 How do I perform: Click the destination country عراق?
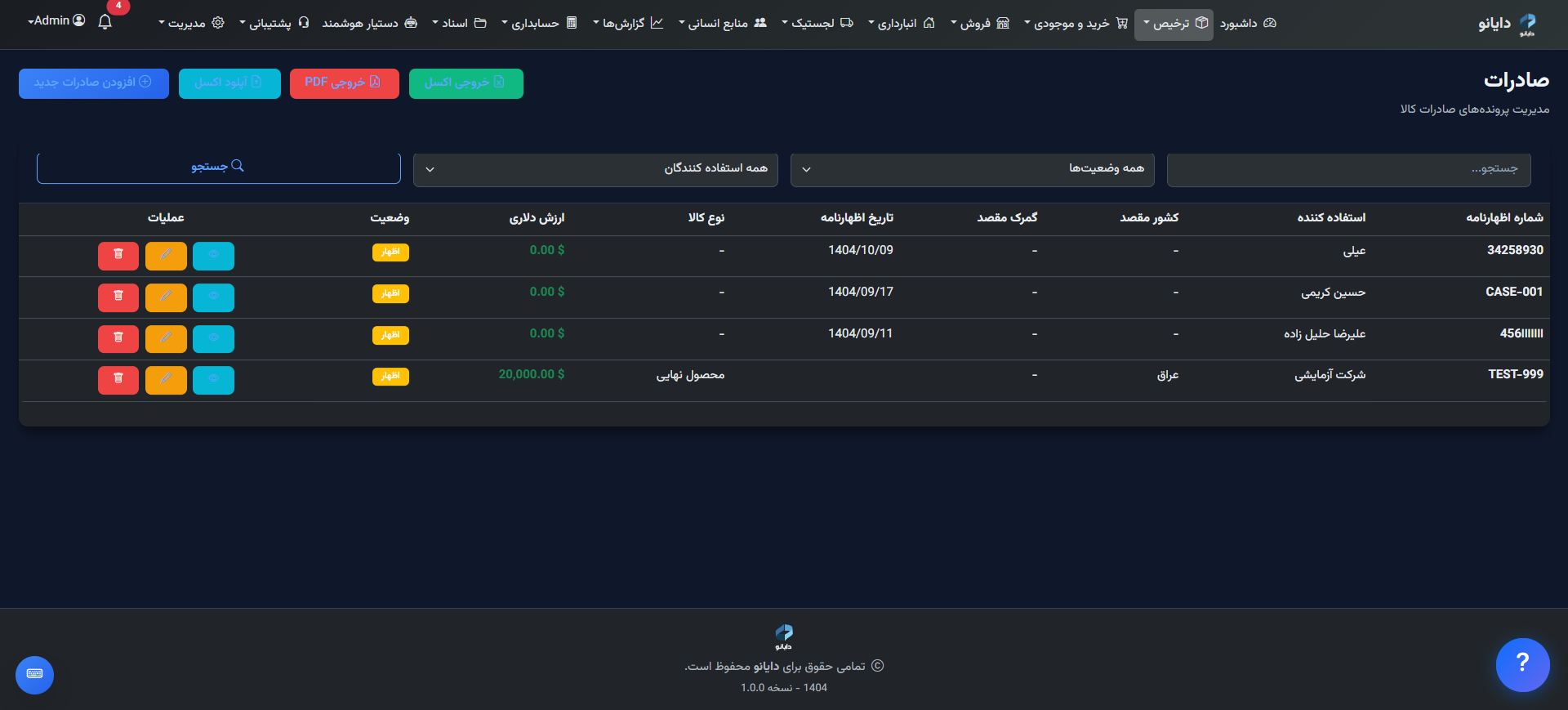(x=1168, y=375)
